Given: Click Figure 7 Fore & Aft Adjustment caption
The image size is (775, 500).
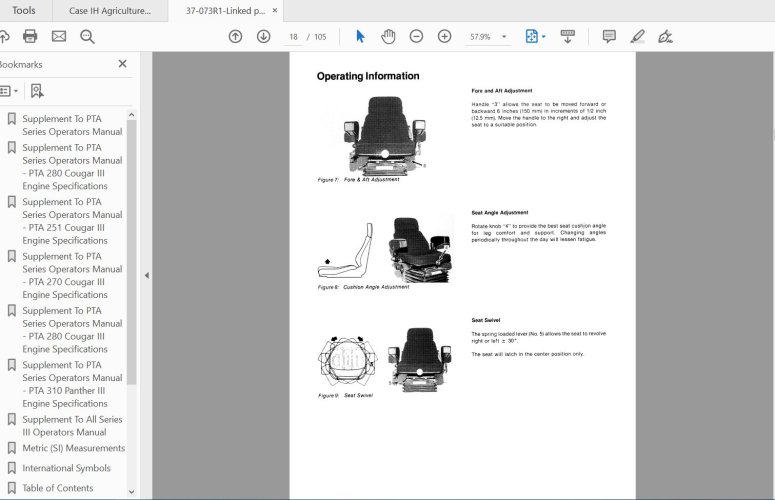Looking at the screenshot, I should pyautogui.click(x=359, y=180).
